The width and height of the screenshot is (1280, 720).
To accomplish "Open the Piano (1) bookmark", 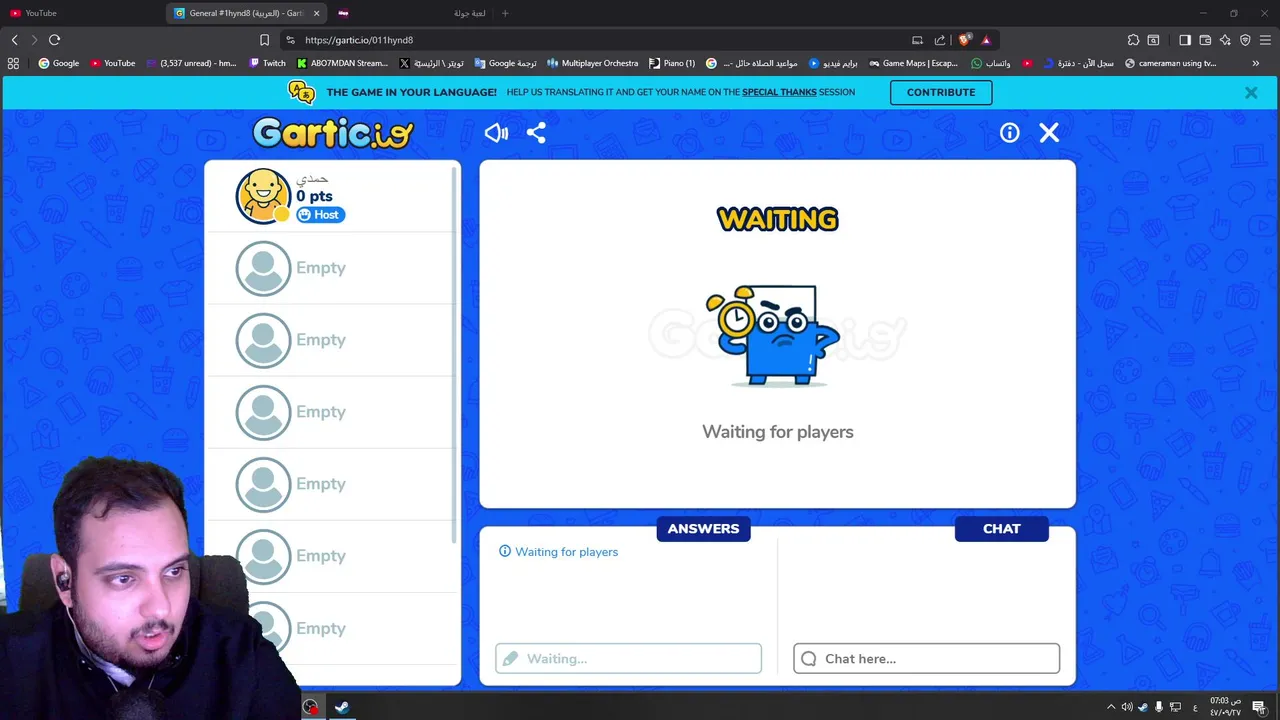I will point(672,63).
